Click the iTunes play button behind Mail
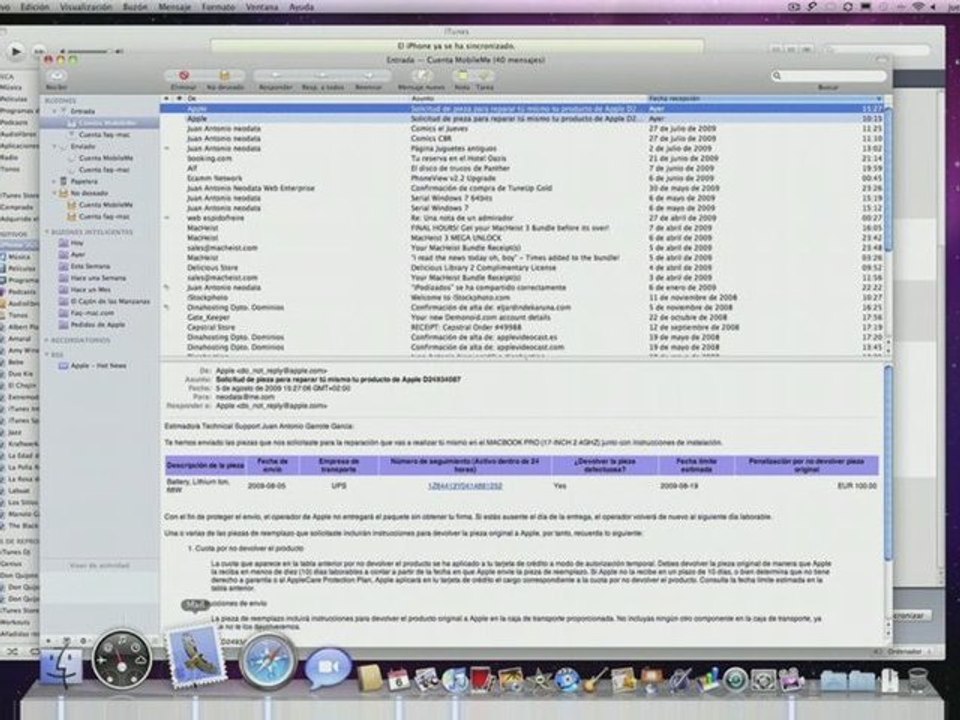Viewport: 960px width, 720px height. point(15,51)
